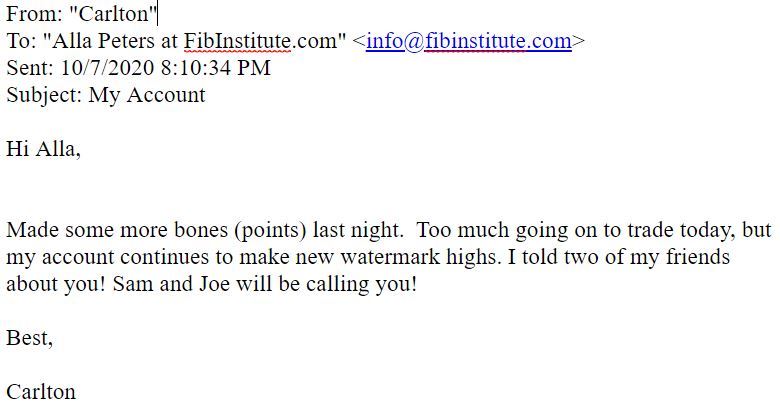
Task: Click the word "highs" in the body text
Action: click(x=473, y=257)
